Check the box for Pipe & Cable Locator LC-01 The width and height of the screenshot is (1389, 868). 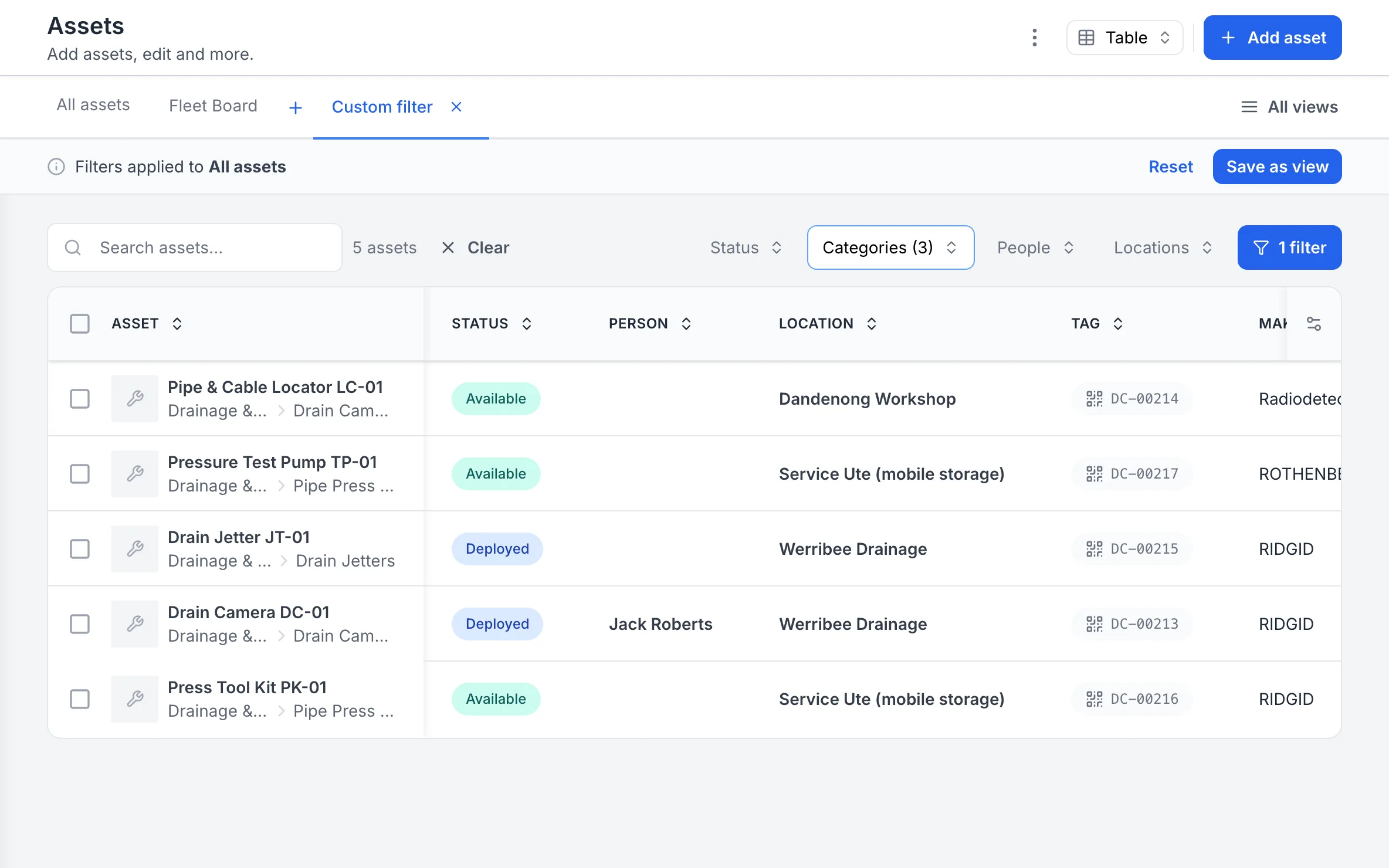click(x=80, y=399)
